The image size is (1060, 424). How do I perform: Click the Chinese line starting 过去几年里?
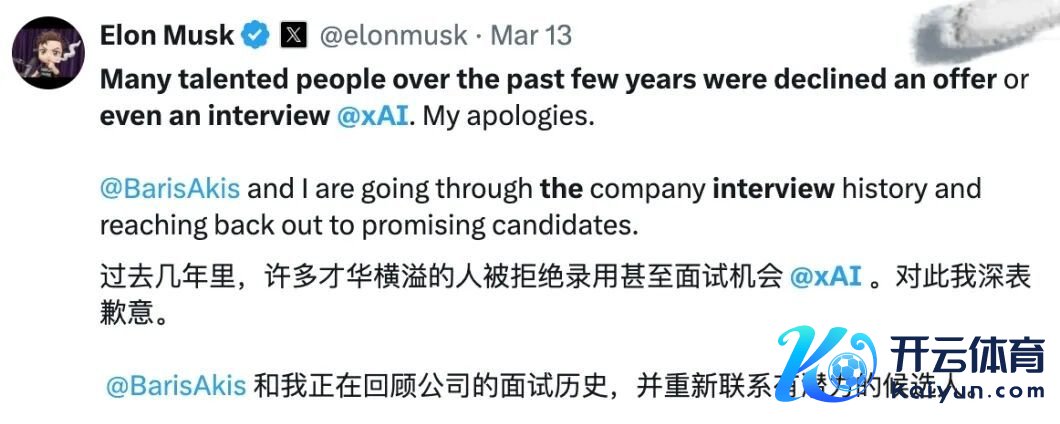(440, 277)
